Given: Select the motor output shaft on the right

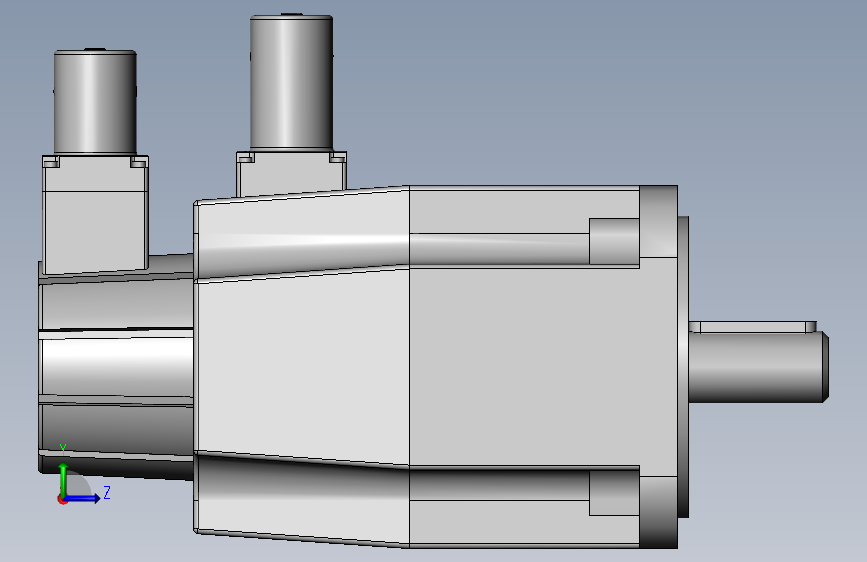Looking at the screenshot, I should pos(758,366).
